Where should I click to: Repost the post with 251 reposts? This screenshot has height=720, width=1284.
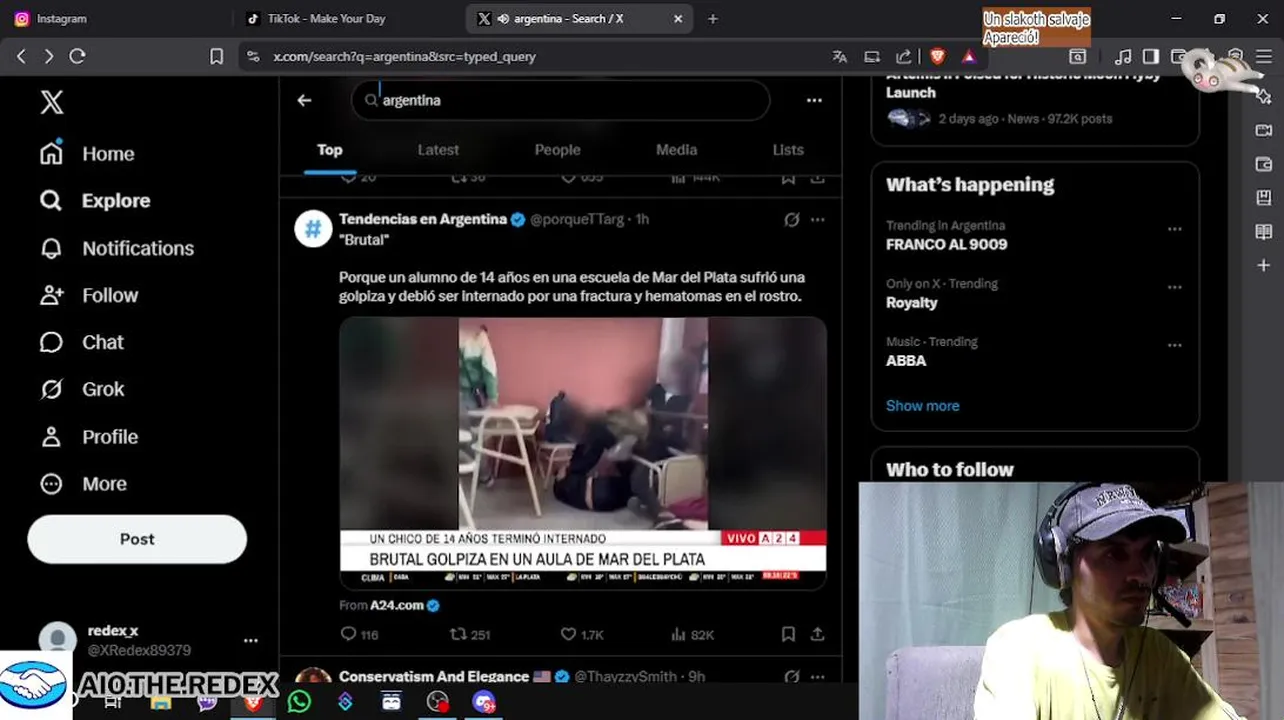[x=470, y=634]
